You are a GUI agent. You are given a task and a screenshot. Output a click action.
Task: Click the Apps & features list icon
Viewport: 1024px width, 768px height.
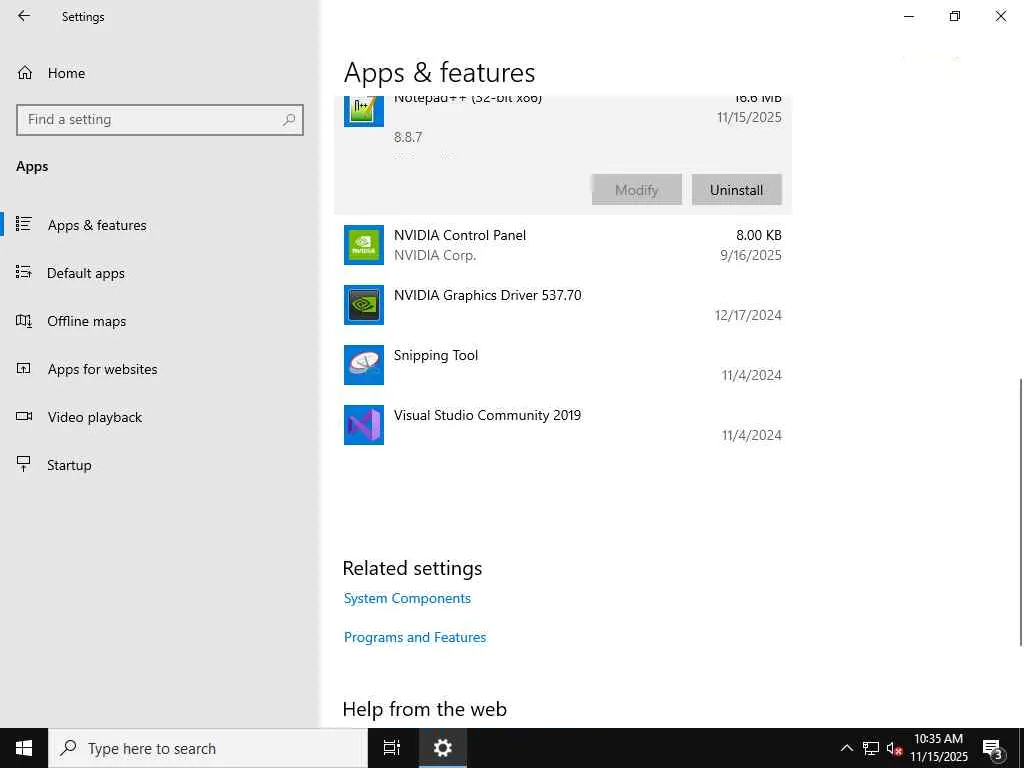point(24,224)
